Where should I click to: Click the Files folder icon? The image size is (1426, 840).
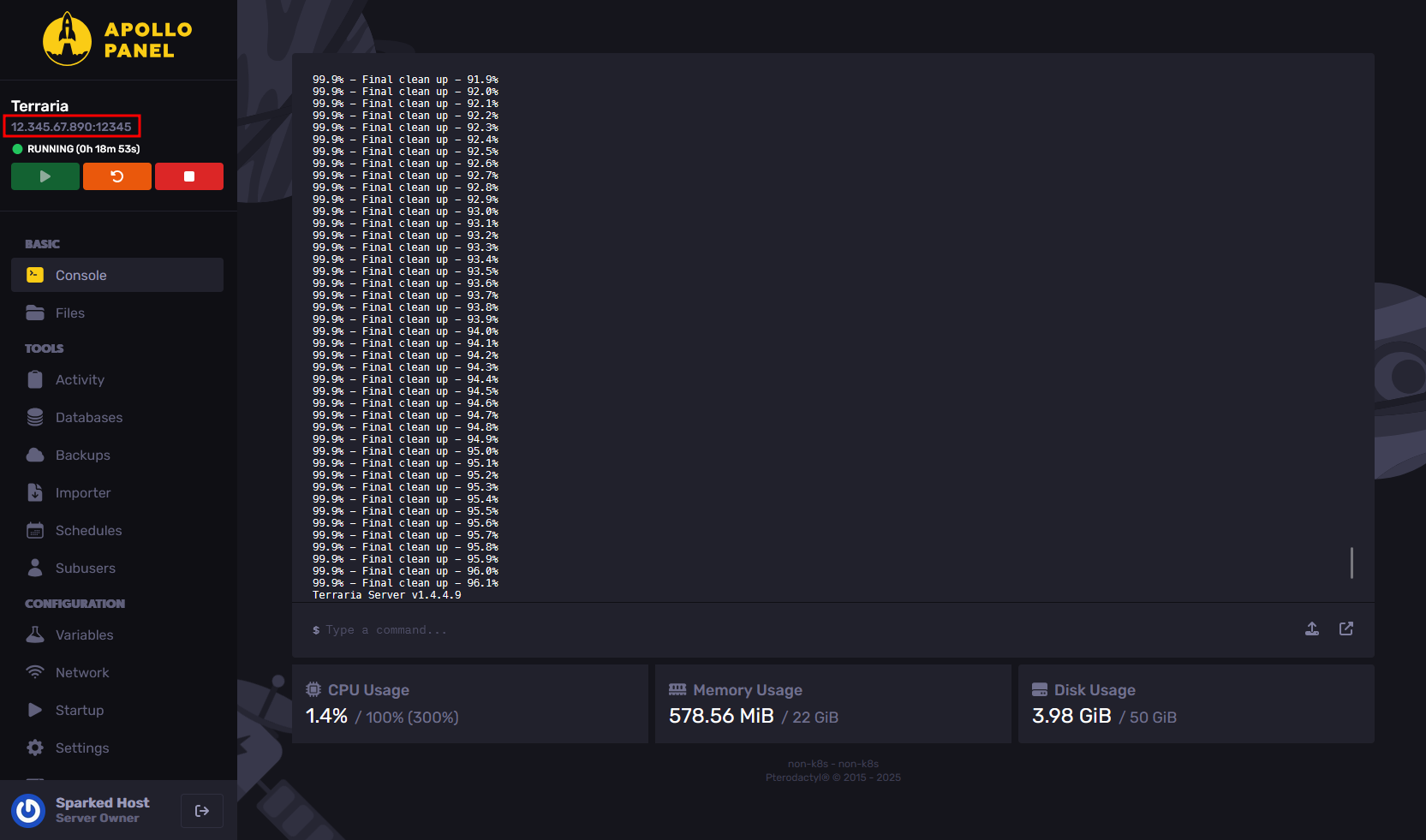[x=35, y=313]
